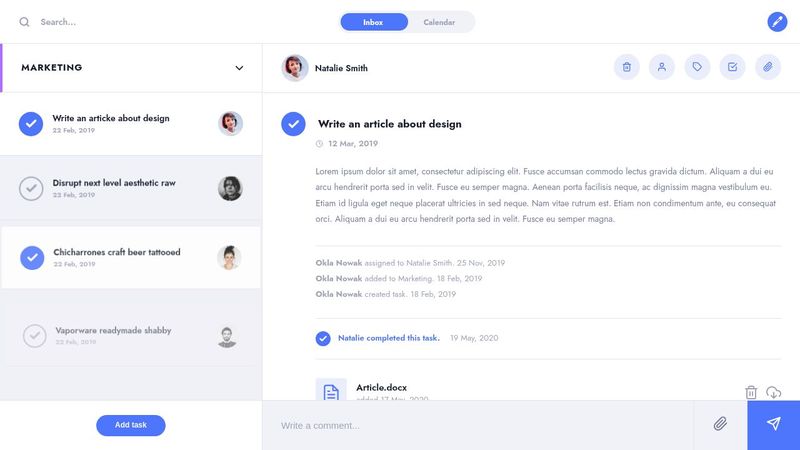Viewport: 800px width, 450px height.
Task: Download Article.docx with cloud icon
Action: coord(773,392)
